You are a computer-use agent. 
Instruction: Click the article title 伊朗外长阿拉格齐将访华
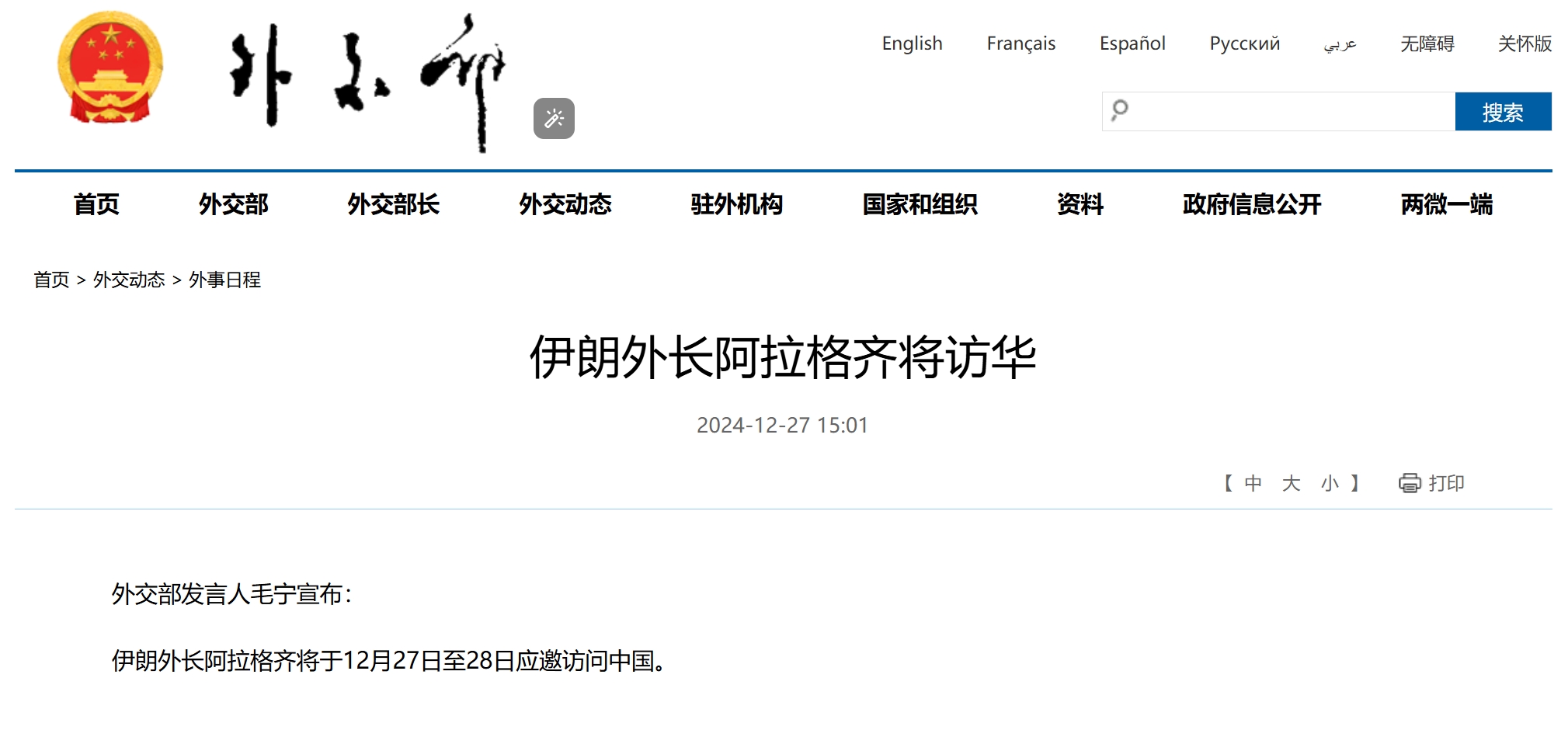tap(783, 357)
